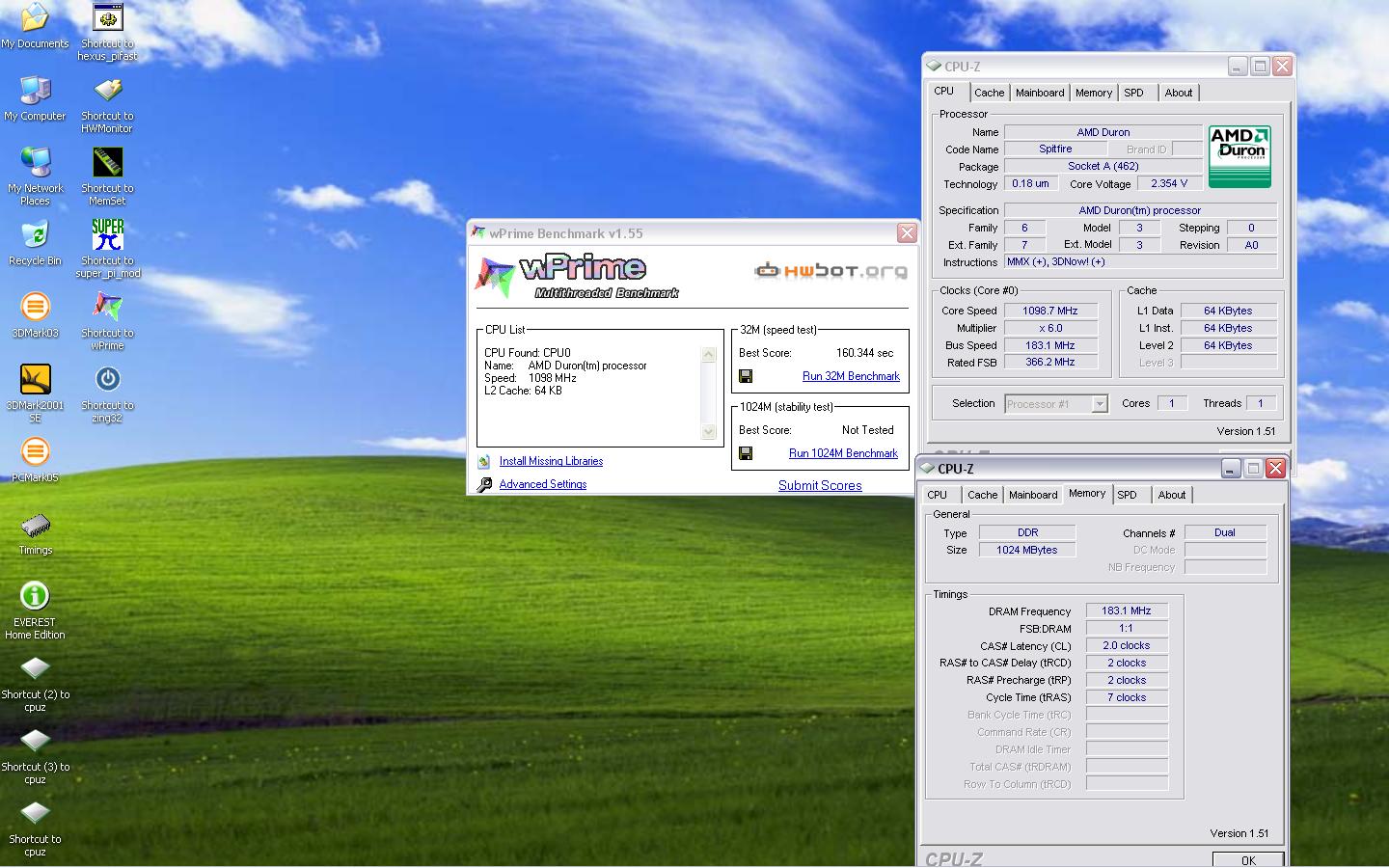1389x868 pixels.
Task: Switch to Memory tab in upper CPU-Z
Action: click(x=1094, y=93)
